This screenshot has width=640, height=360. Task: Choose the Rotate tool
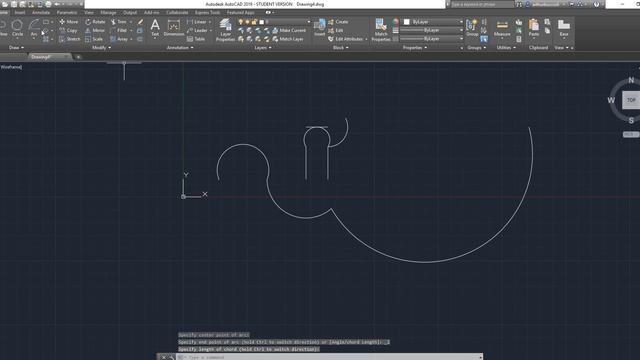point(95,22)
